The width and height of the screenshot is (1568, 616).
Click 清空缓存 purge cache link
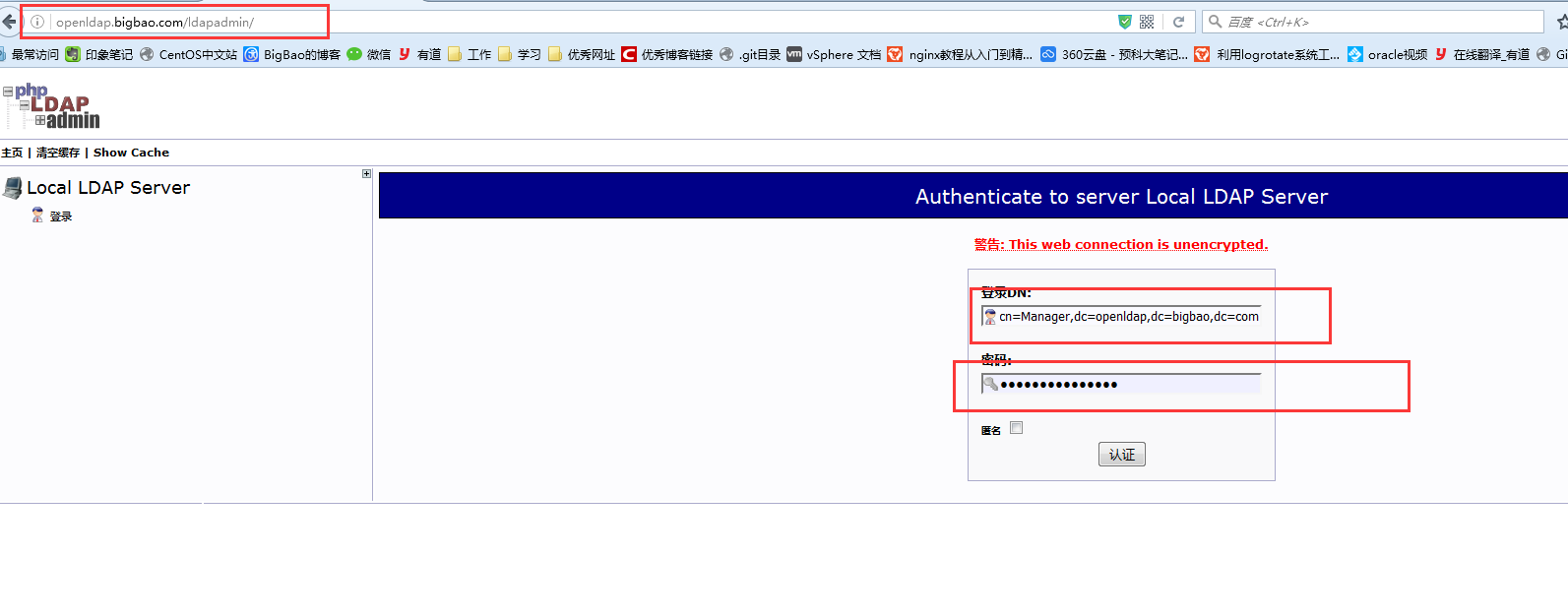58,153
